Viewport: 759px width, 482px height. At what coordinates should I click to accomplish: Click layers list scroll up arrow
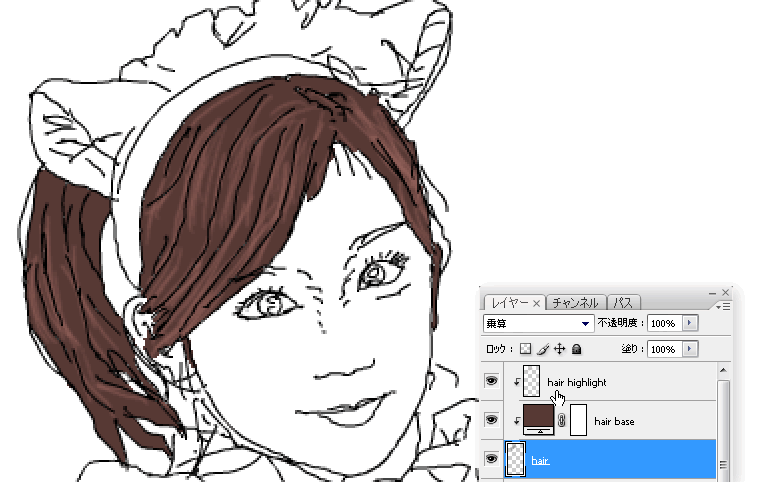pyautogui.click(x=723, y=370)
